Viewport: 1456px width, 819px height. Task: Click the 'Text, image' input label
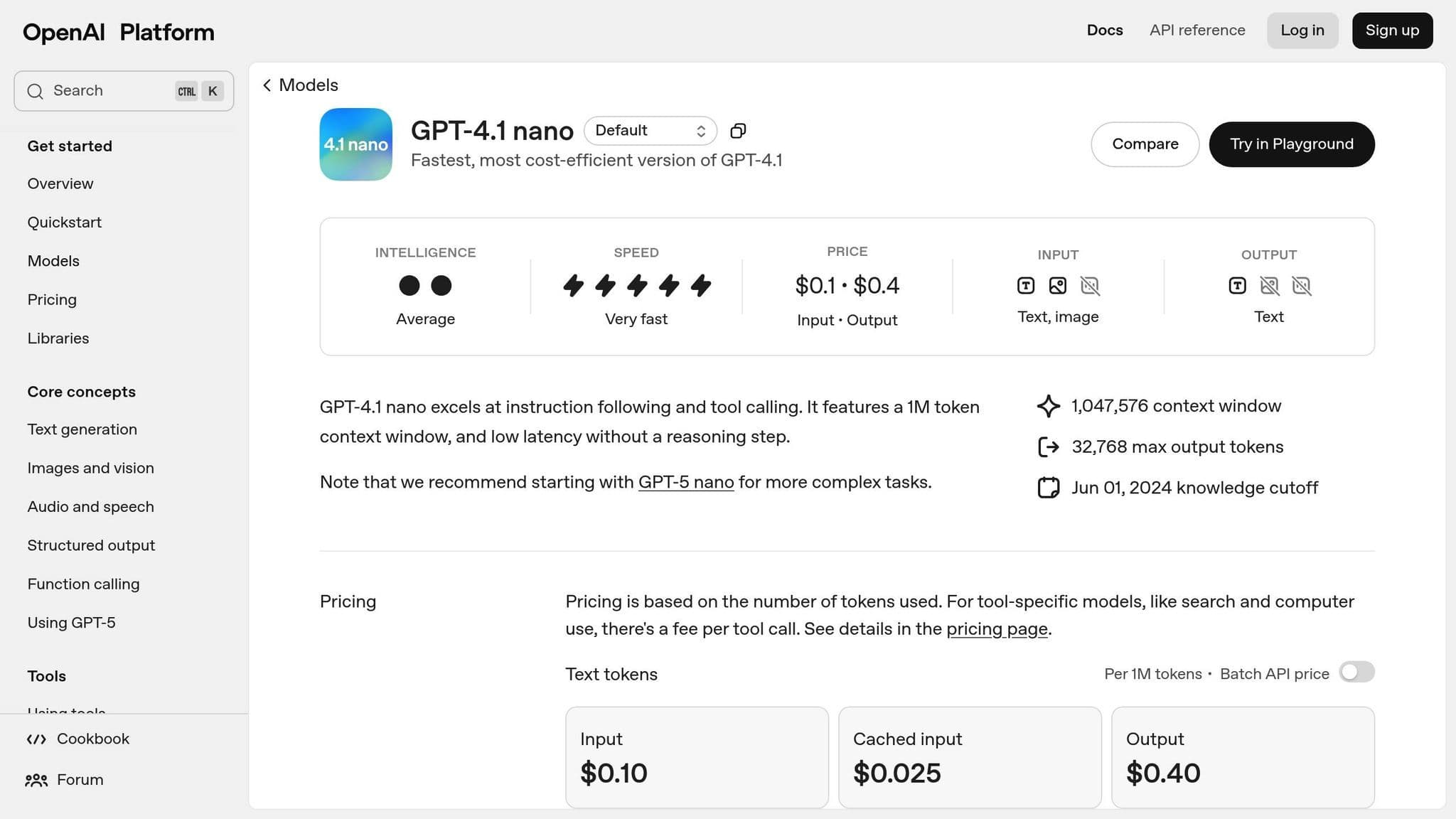[x=1058, y=317]
